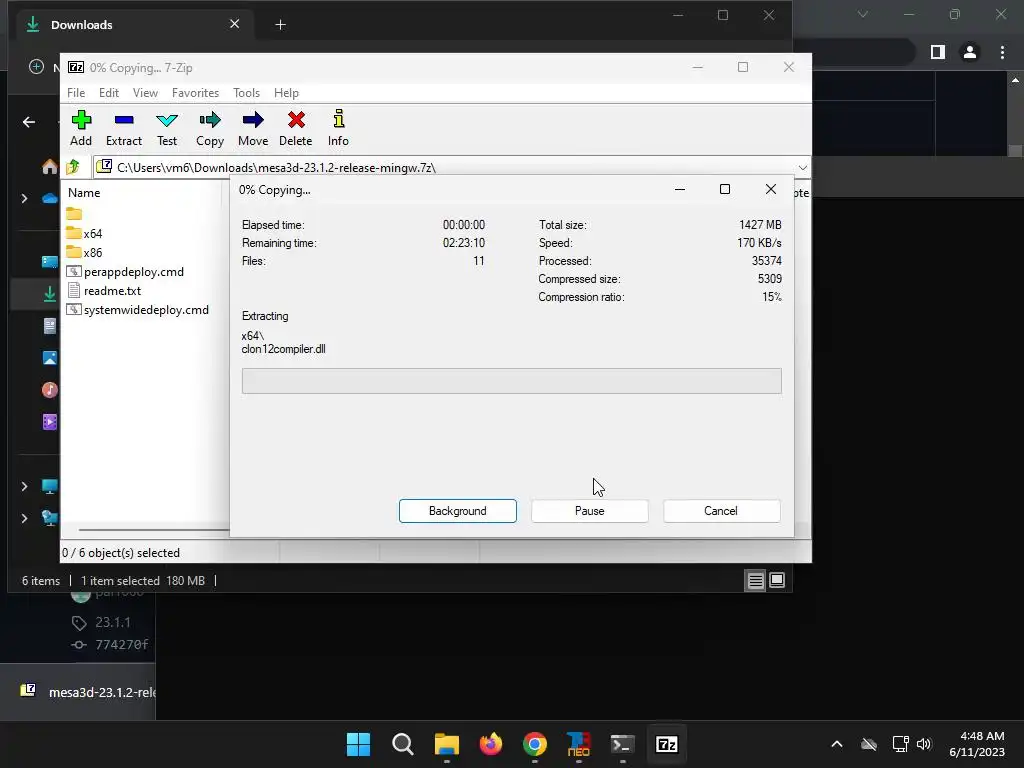This screenshot has height=768, width=1024.
Task: Open Chrome from taskbar
Action: point(535,744)
